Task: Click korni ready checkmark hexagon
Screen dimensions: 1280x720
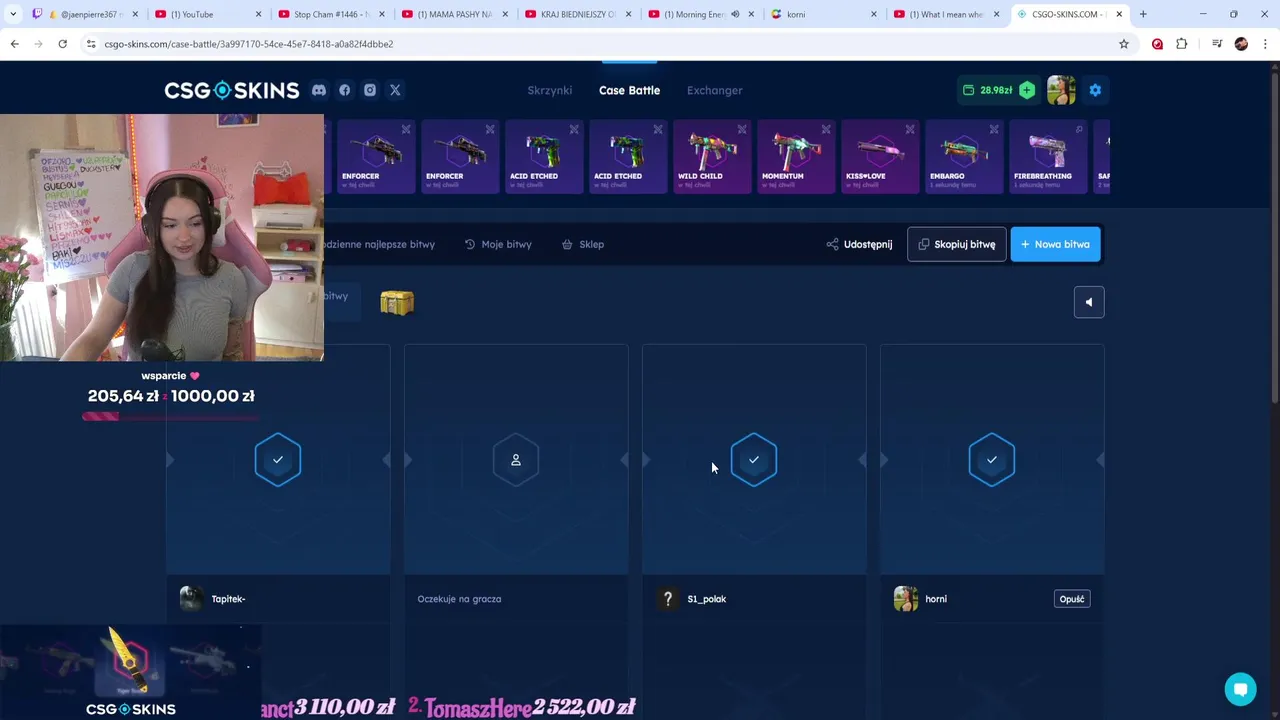Action: pyautogui.click(x=992, y=460)
